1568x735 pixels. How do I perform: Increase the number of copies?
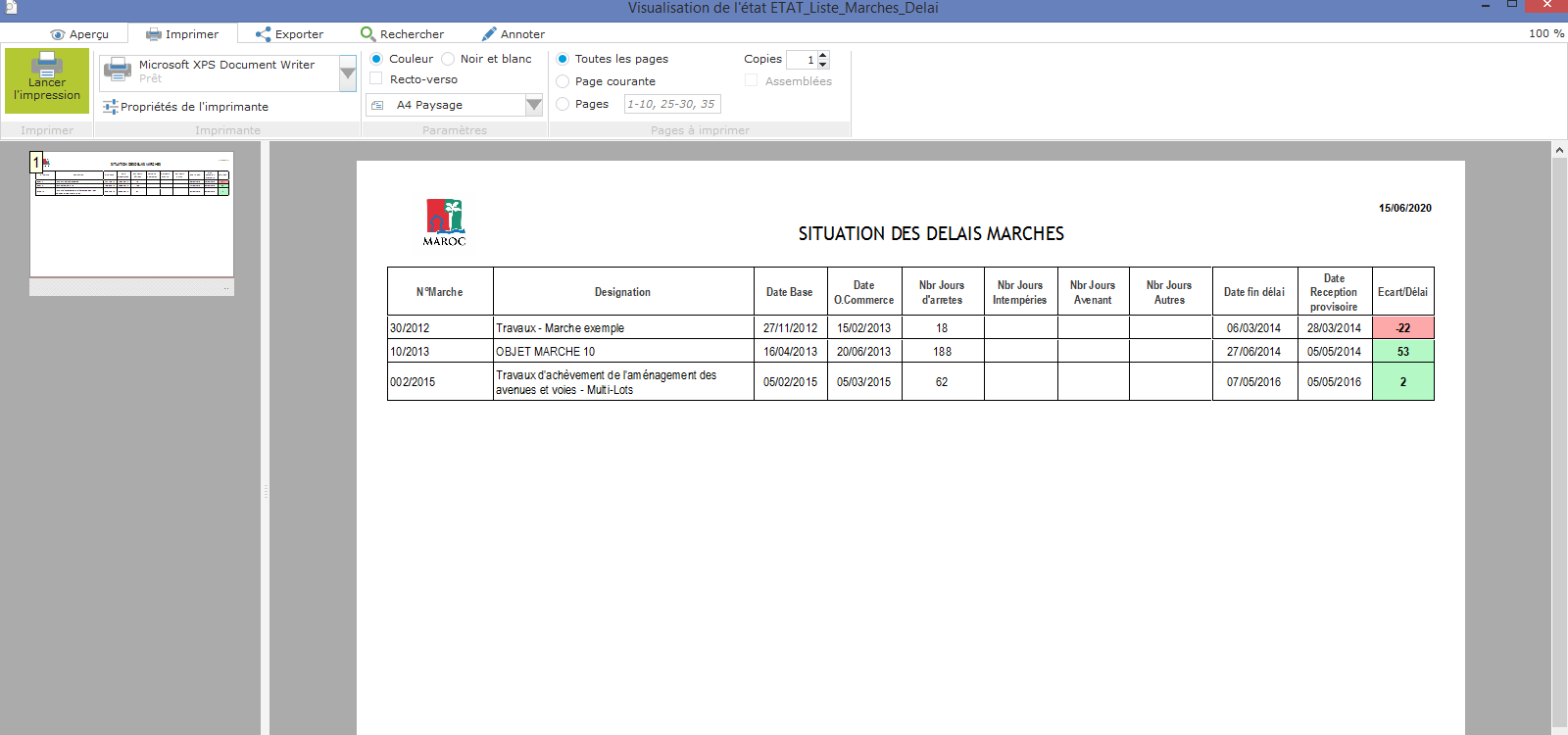tap(823, 55)
